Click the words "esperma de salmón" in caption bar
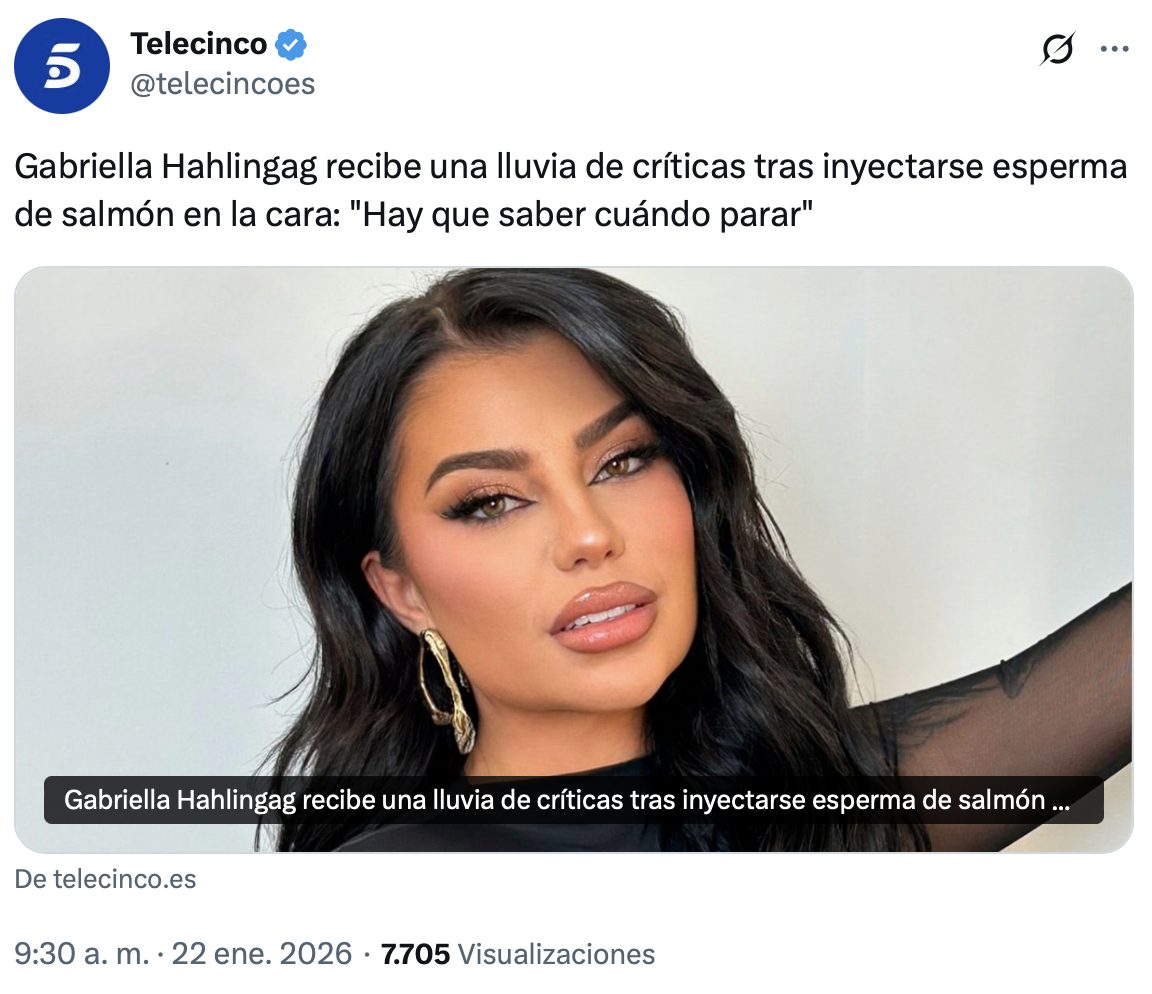 pyautogui.click(x=928, y=800)
